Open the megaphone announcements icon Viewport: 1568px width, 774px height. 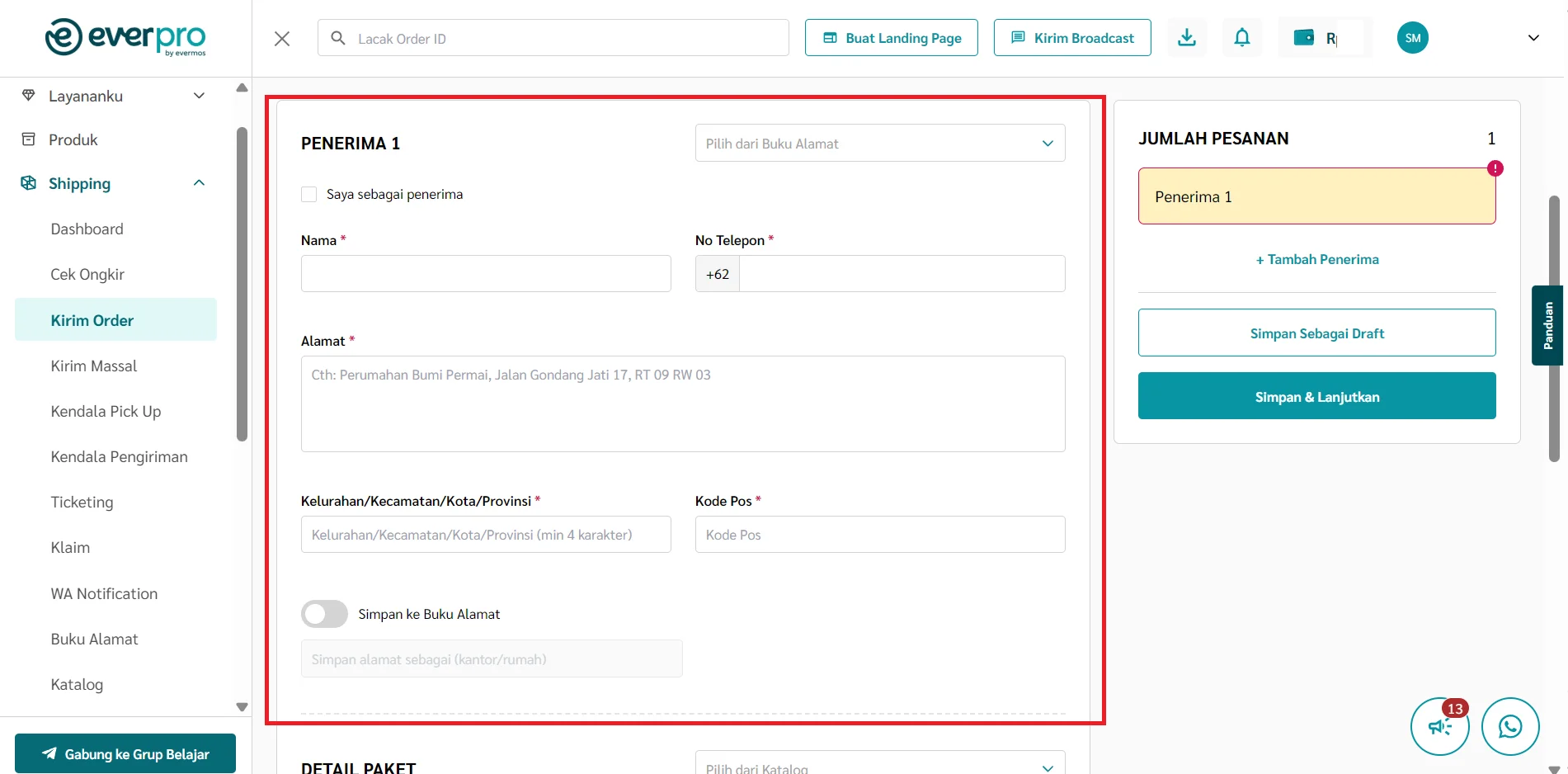[x=1439, y=727]
